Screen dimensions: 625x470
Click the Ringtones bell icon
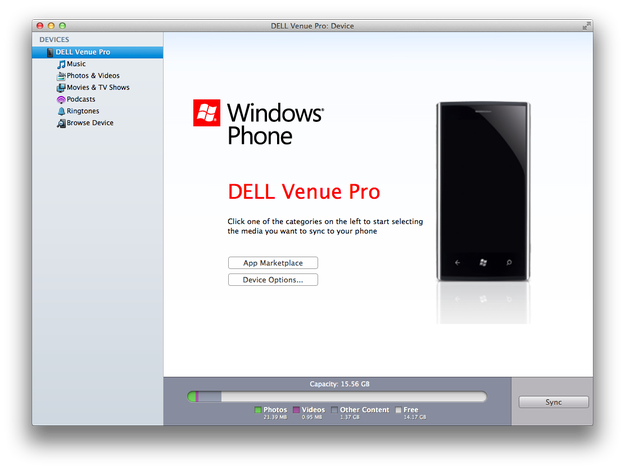pyautogui.click(x=61, y=111)
